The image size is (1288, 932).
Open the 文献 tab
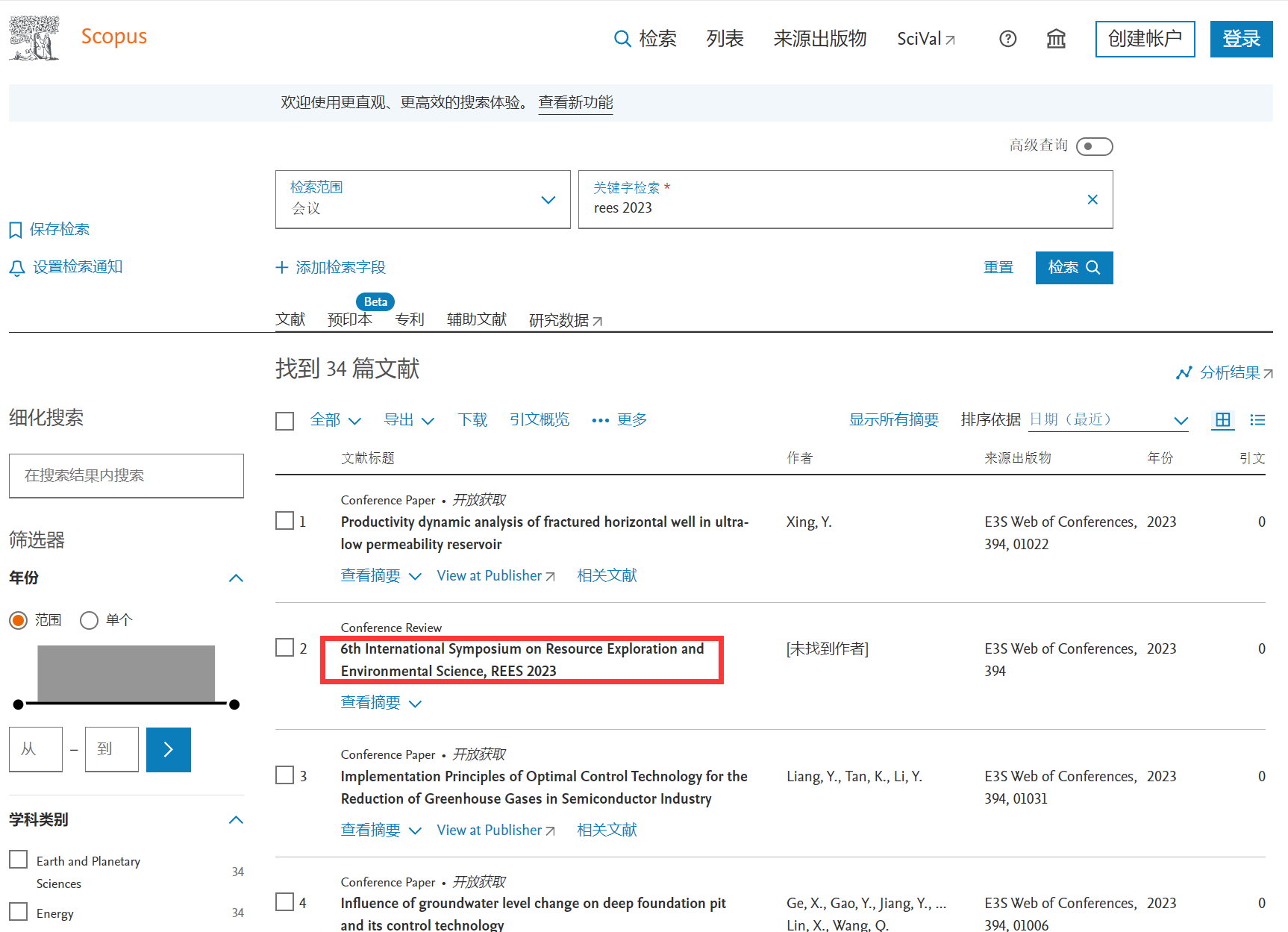290,319
